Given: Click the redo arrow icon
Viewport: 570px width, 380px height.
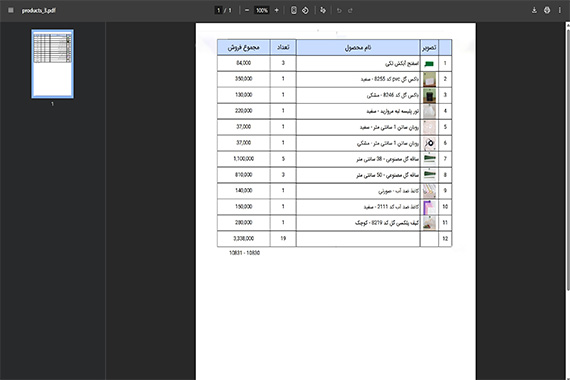Looking at the screenshot, I should pos(350,10).
